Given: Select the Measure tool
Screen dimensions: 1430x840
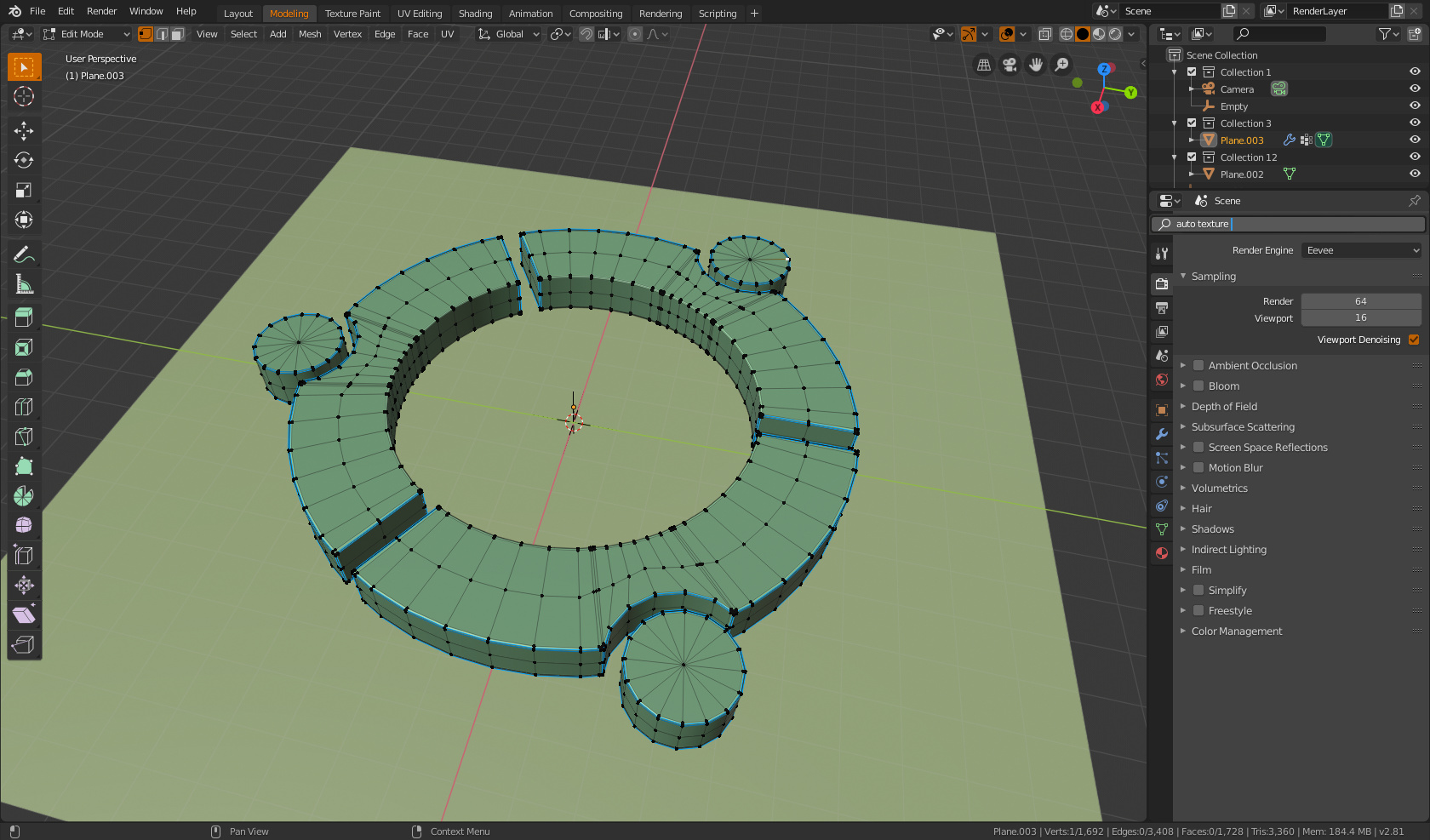Looking at the screenshot, I should pos(24,283).
